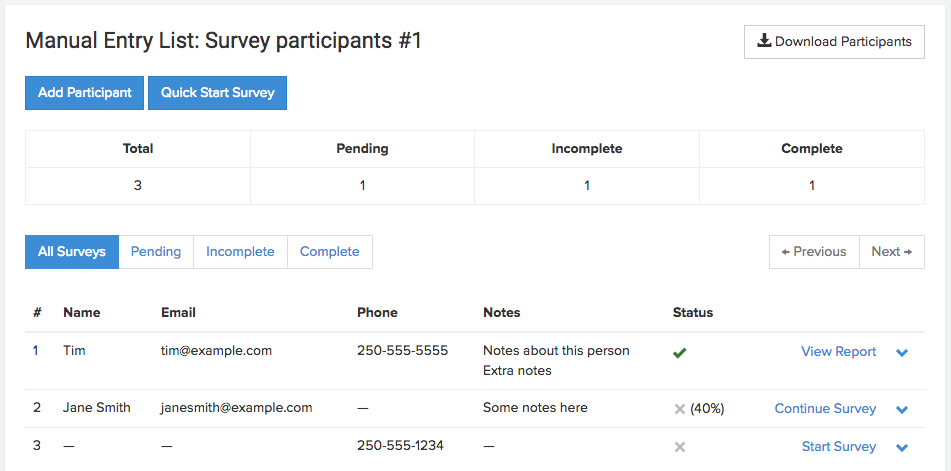Click the green checkmark status for Tim
This screenshot has width=951, height=471.
pyautogui.click(x=679, y=353)
